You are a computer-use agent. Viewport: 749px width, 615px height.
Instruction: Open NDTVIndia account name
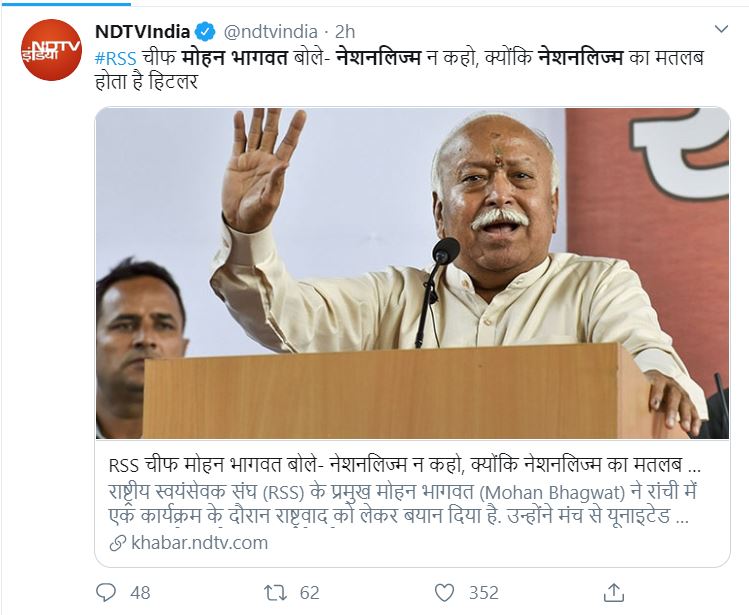click(x=142, y=32)
